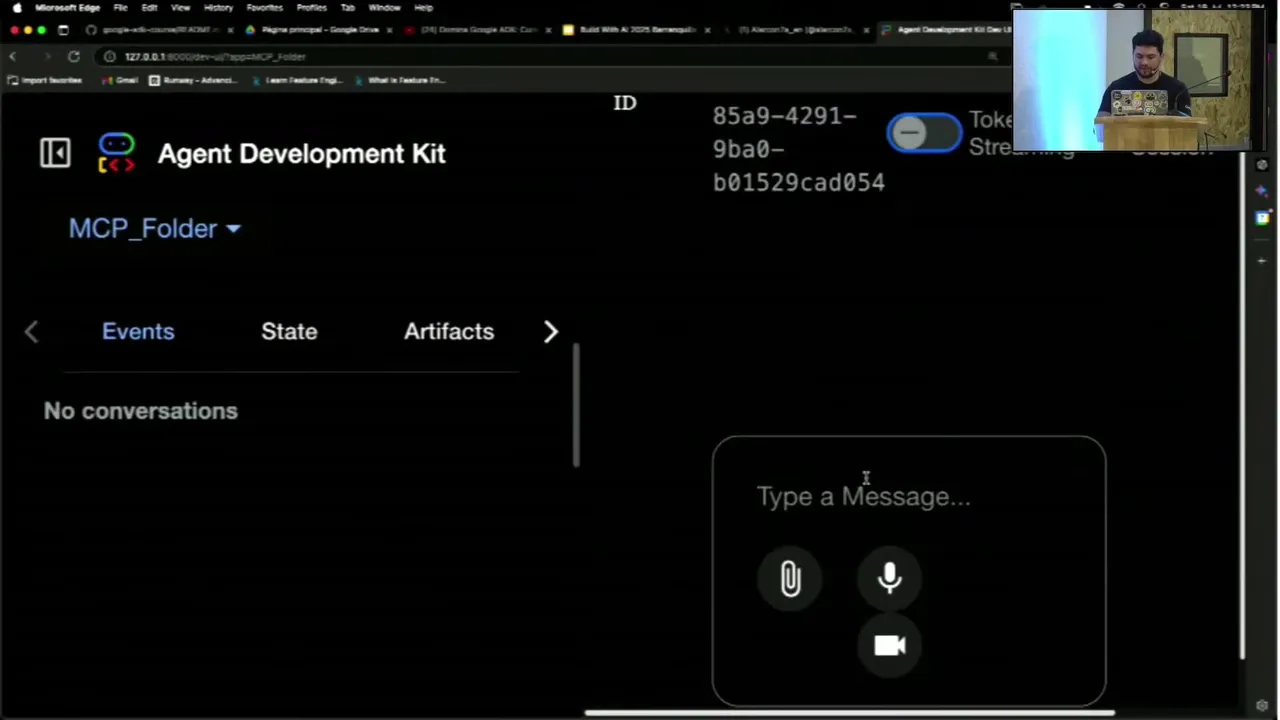Screen dimensions: 1280x720
Task: Click the search icon in the address bar
Action: (992, 56)
